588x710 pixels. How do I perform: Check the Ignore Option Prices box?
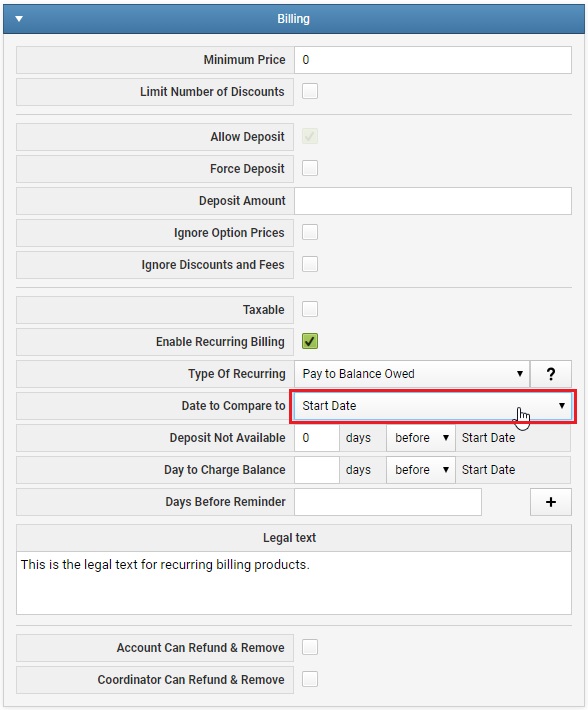point(310,232)
